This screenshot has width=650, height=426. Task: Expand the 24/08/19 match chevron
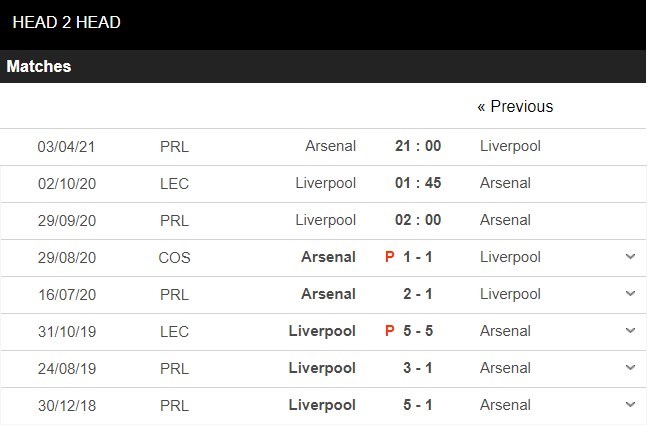pyautogui.click(x=630, y=368)
